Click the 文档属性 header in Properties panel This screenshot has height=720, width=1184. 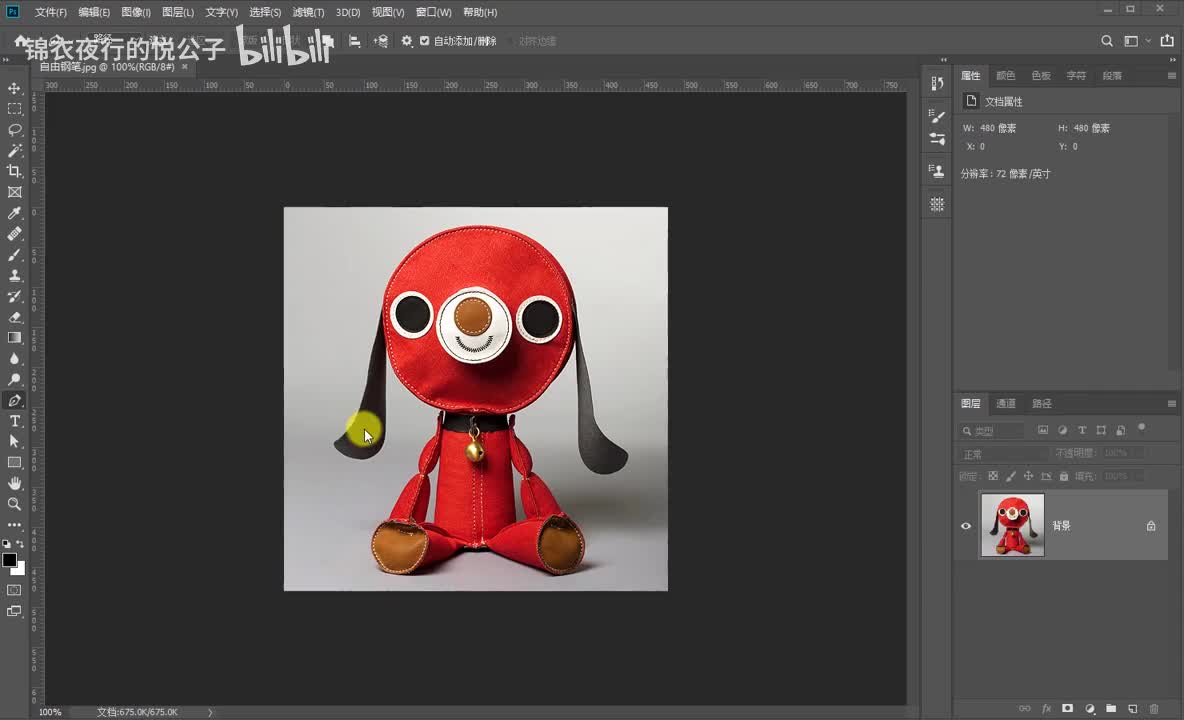click(1003, 102)
